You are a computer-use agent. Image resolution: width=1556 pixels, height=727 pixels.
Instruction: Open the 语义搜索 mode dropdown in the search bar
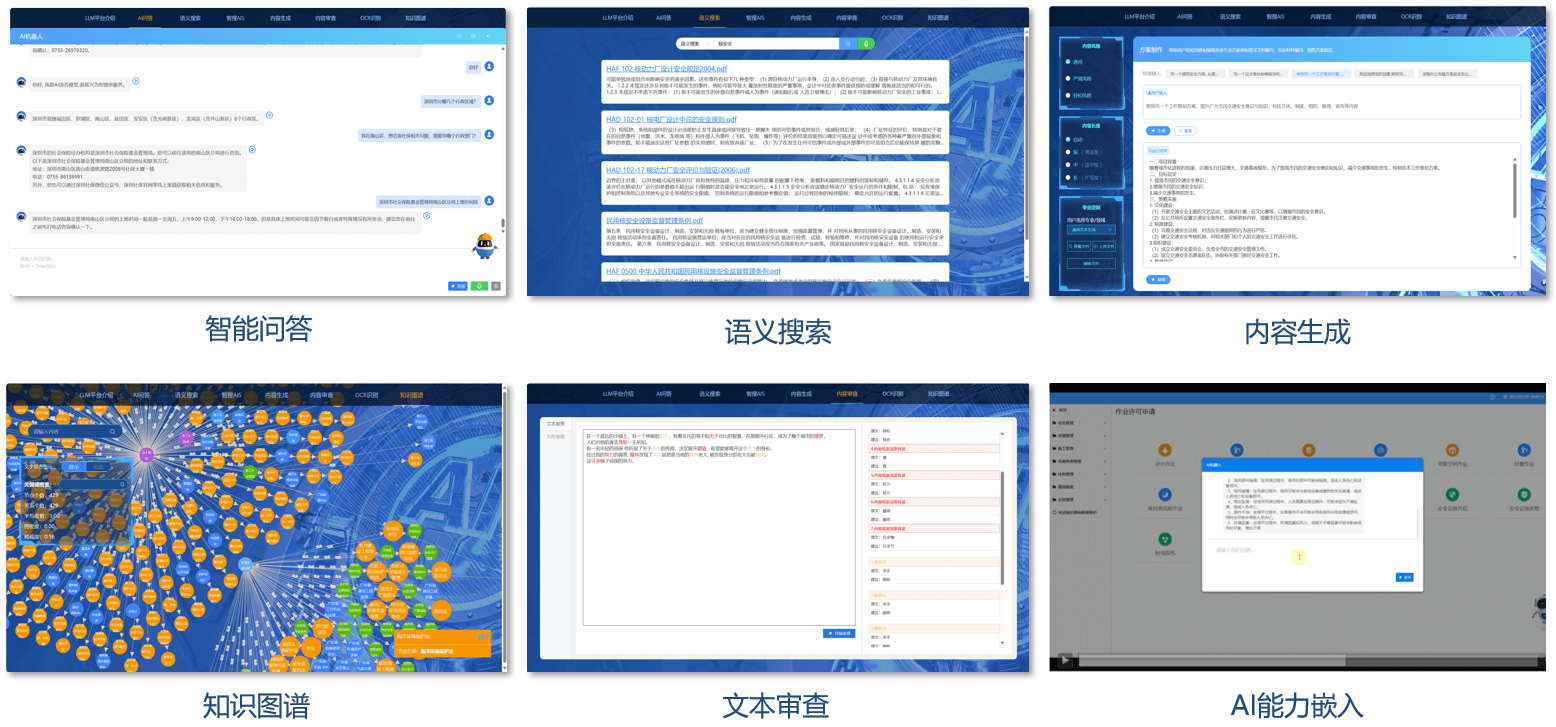pyautogui.click(x=694, y=44)
